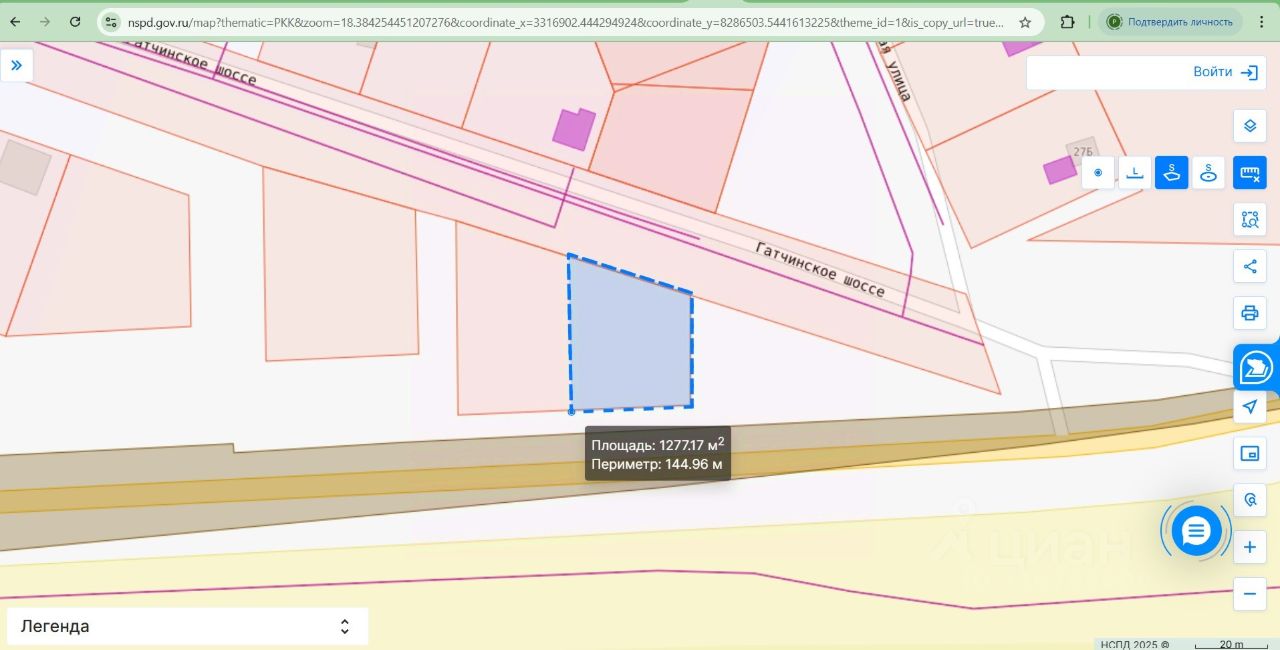Viewport: 1280px width, 650px height.
Task: Select the point coordinate measurement tool
Action: (1098, 173)
